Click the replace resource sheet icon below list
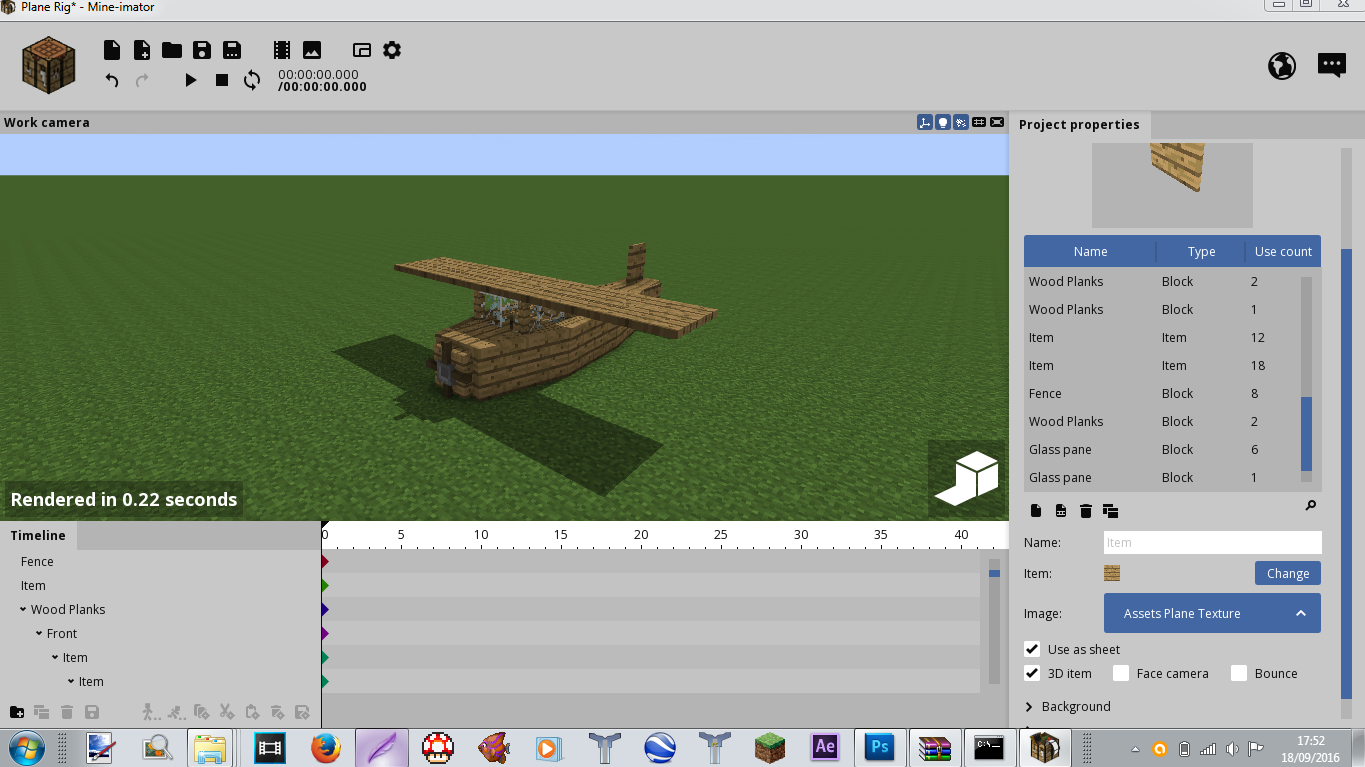This screenshot has height=767, width=1365. coord(1061,511)
